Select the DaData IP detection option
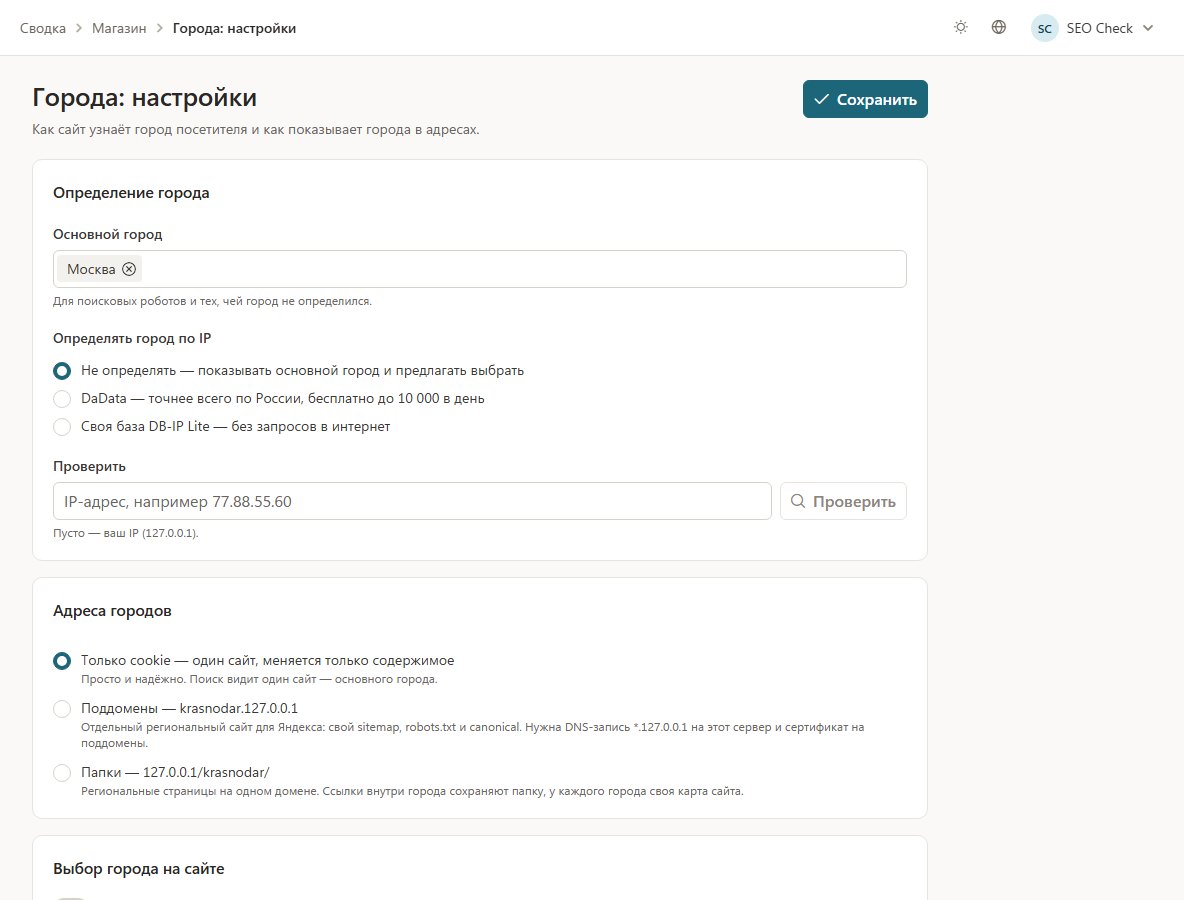Image resolution: width=1184 pixels, height=900 pixels. [62, 399]
